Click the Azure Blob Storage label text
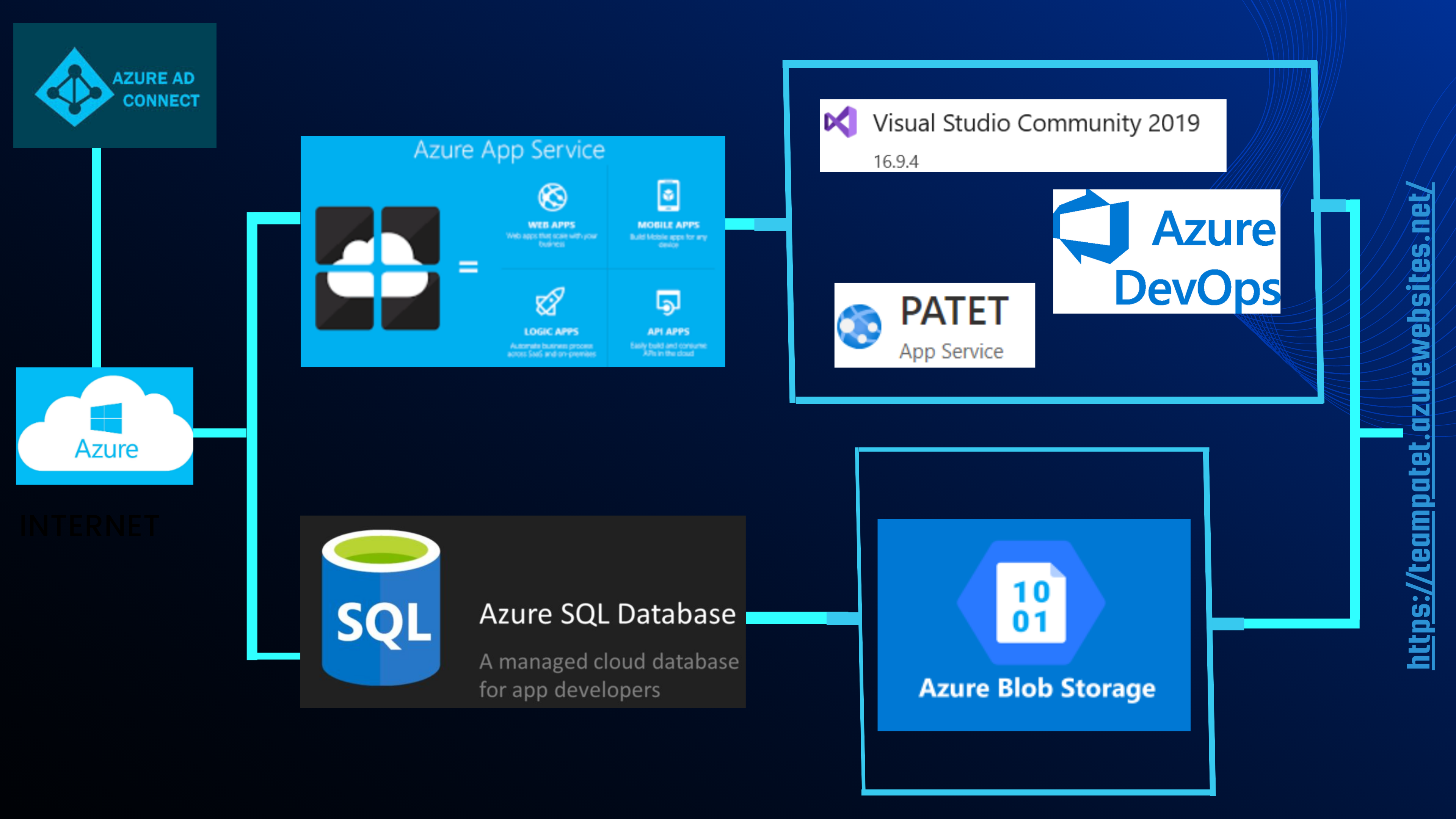1456x819 pixels. point(1037,688)
